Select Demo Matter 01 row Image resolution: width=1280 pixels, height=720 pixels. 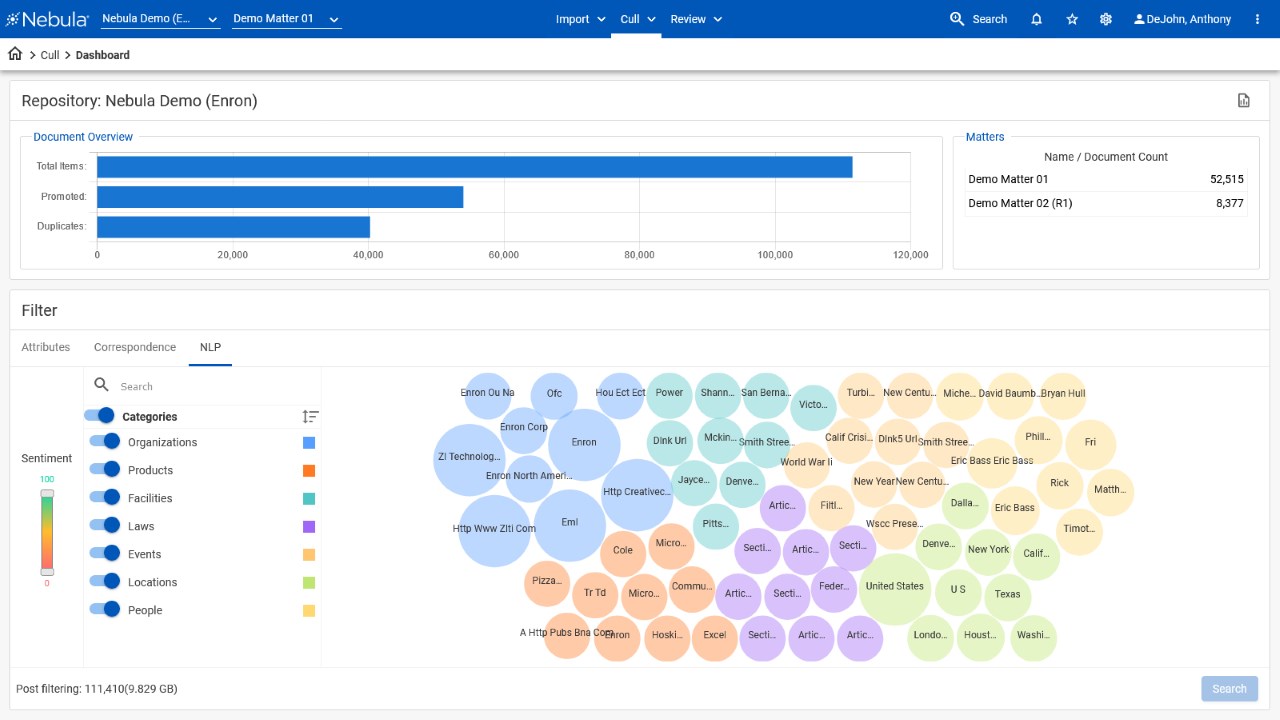[1106, 179]
